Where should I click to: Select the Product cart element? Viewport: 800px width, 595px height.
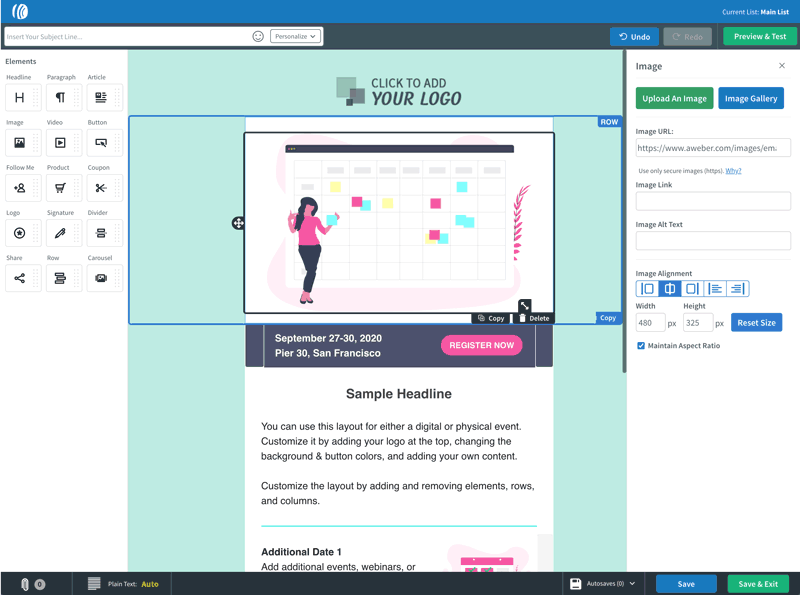tap(60, 188)
